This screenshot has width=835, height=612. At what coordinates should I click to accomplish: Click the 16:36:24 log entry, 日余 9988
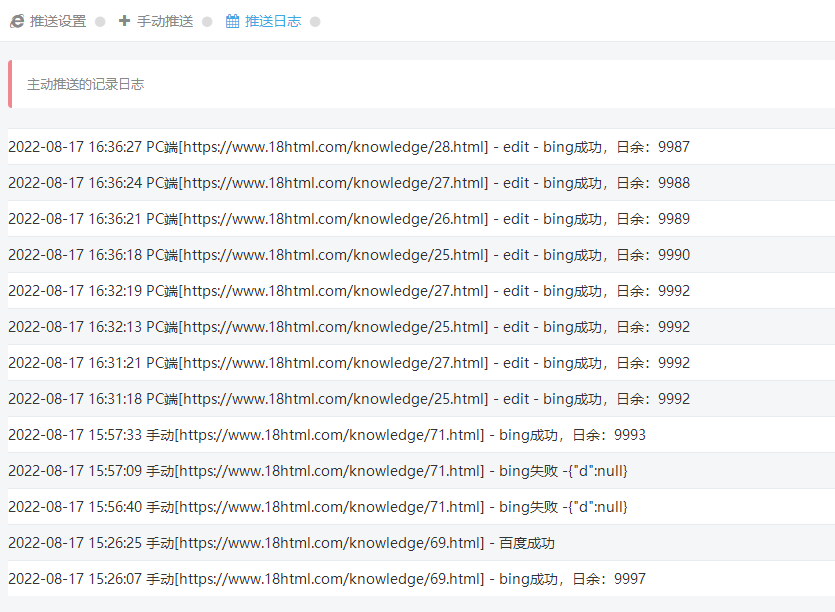coord(348,183)
